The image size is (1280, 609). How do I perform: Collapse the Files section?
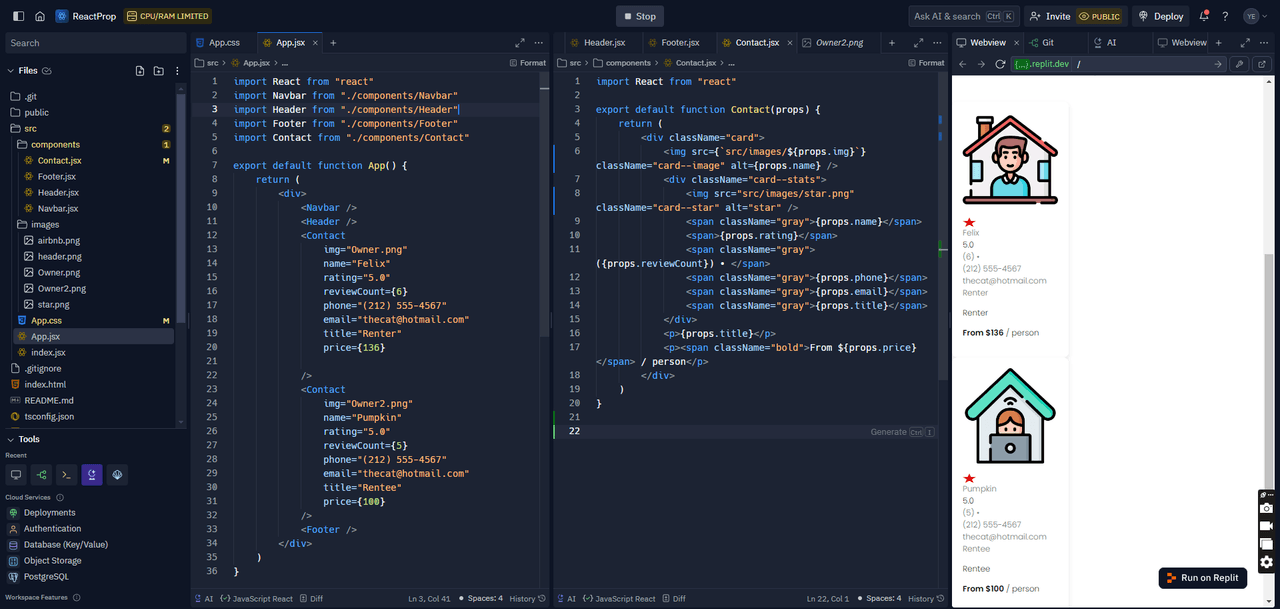click(x=11, y=71)
